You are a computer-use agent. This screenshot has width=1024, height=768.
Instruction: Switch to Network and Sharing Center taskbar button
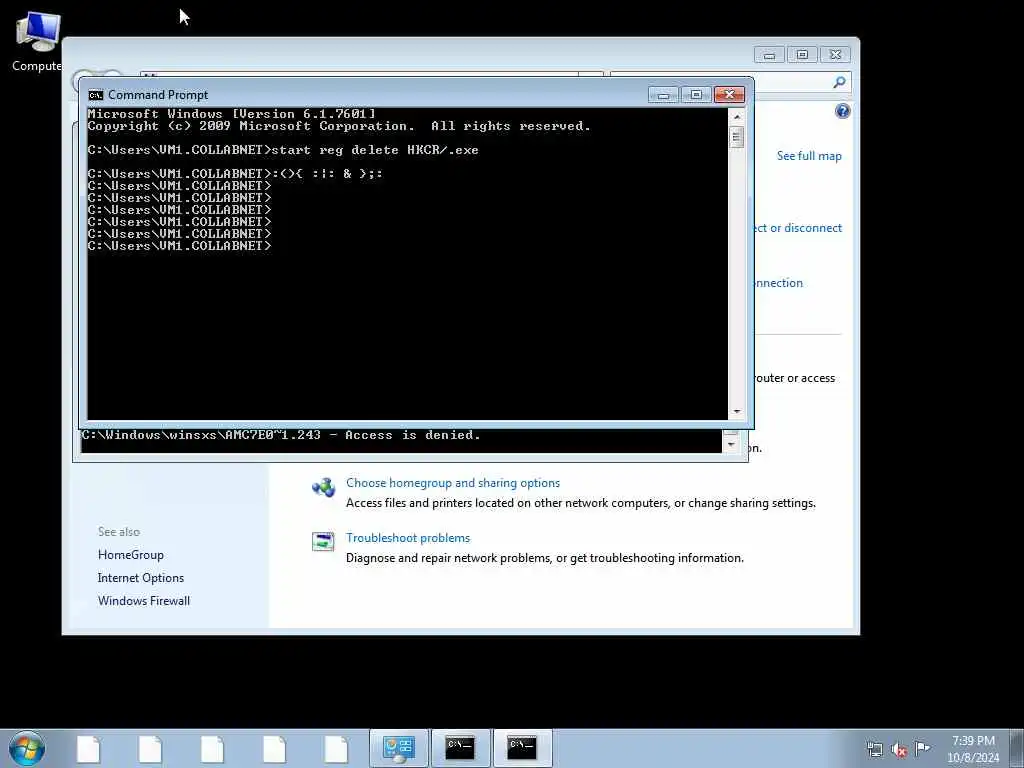tap(398, 748)
